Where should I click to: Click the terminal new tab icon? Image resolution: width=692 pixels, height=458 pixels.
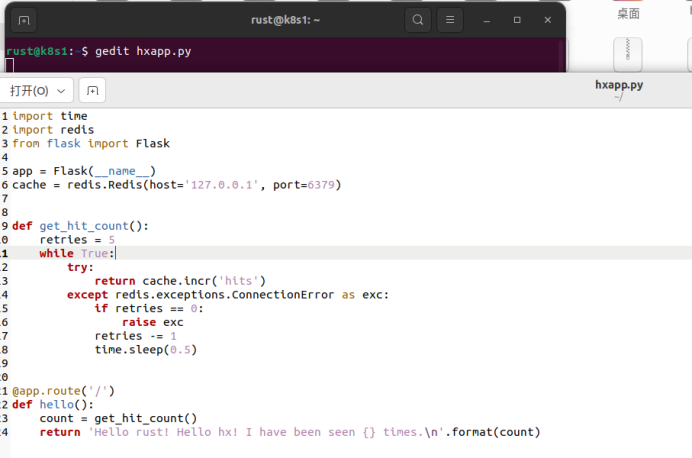24,20
